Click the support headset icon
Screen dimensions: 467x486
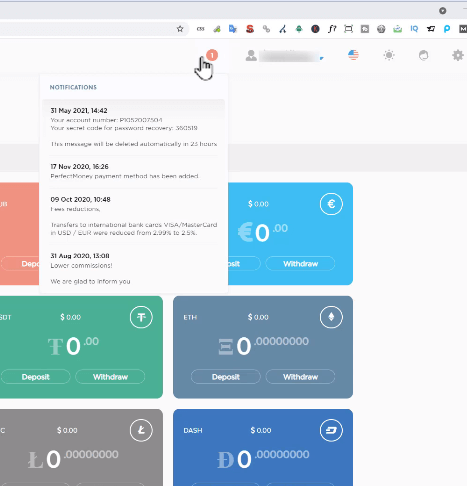(x=423, y=55)
